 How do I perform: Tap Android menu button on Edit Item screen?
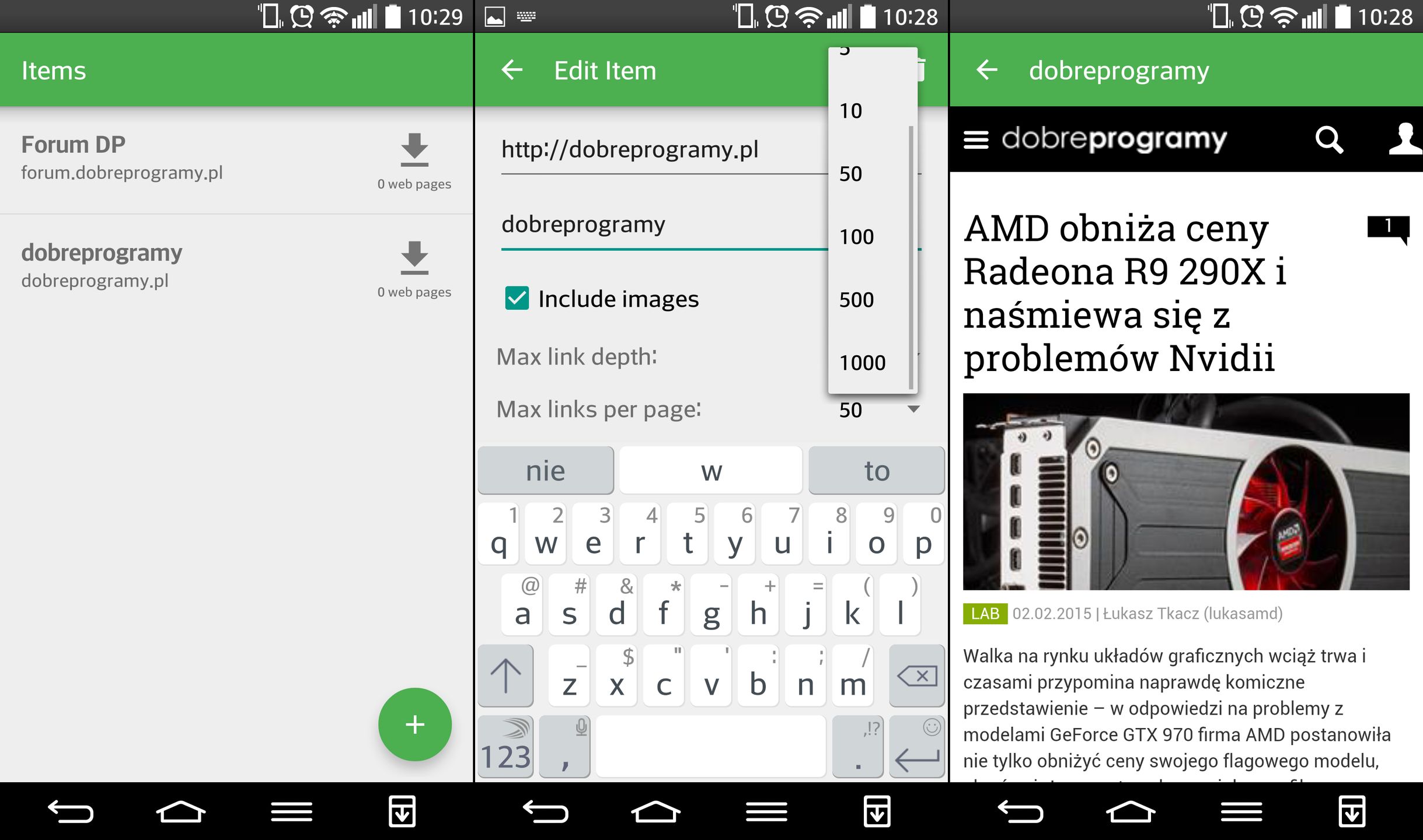click(766, 811)
